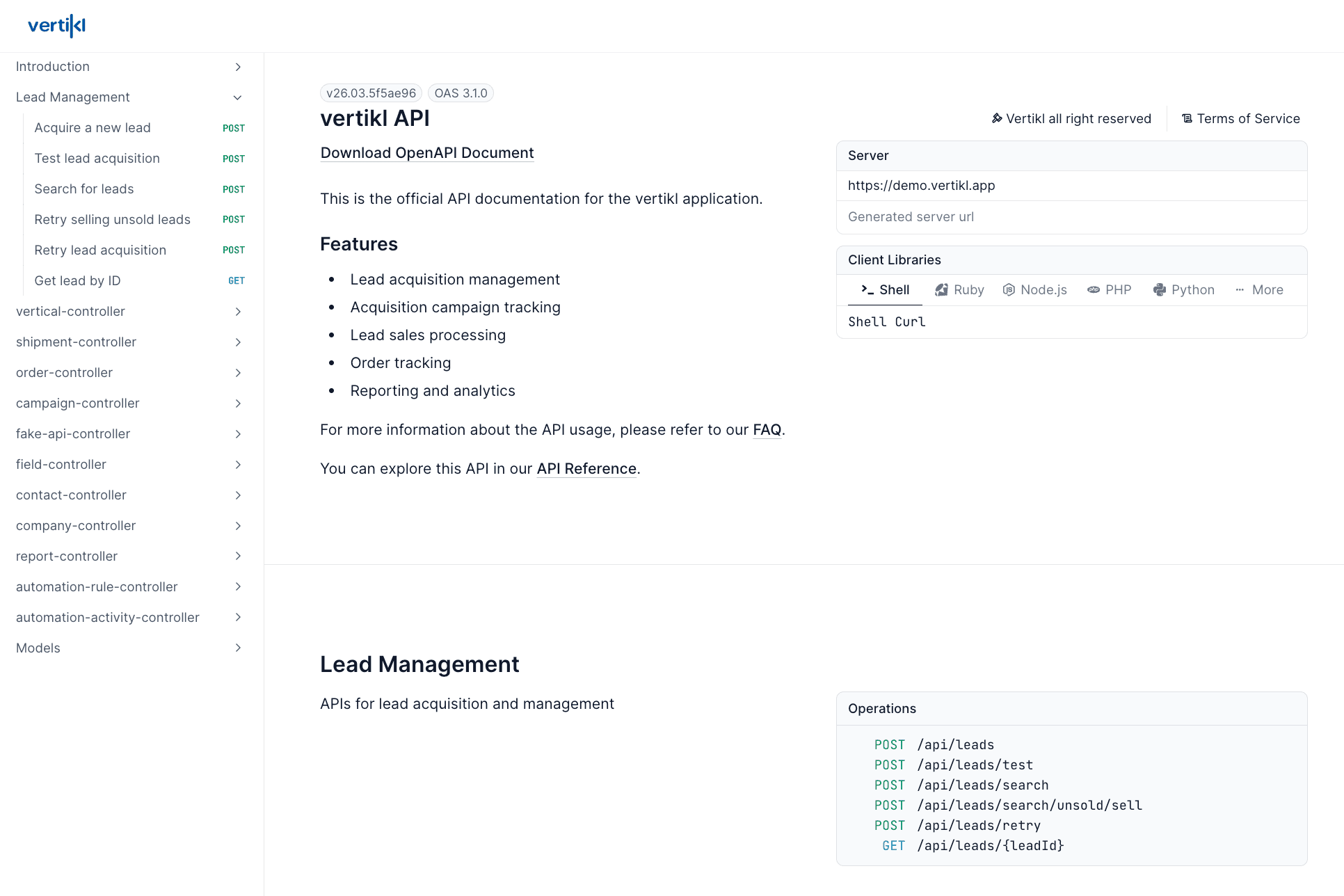Click the Shell terminal prompt icon
Image resolution: width=1344 pixels, height=896 pixels.
867,289
